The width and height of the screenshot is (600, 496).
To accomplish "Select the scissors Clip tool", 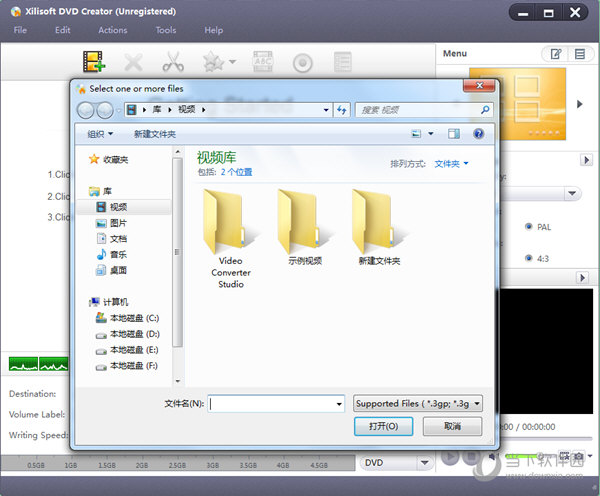I will [173, 62].
